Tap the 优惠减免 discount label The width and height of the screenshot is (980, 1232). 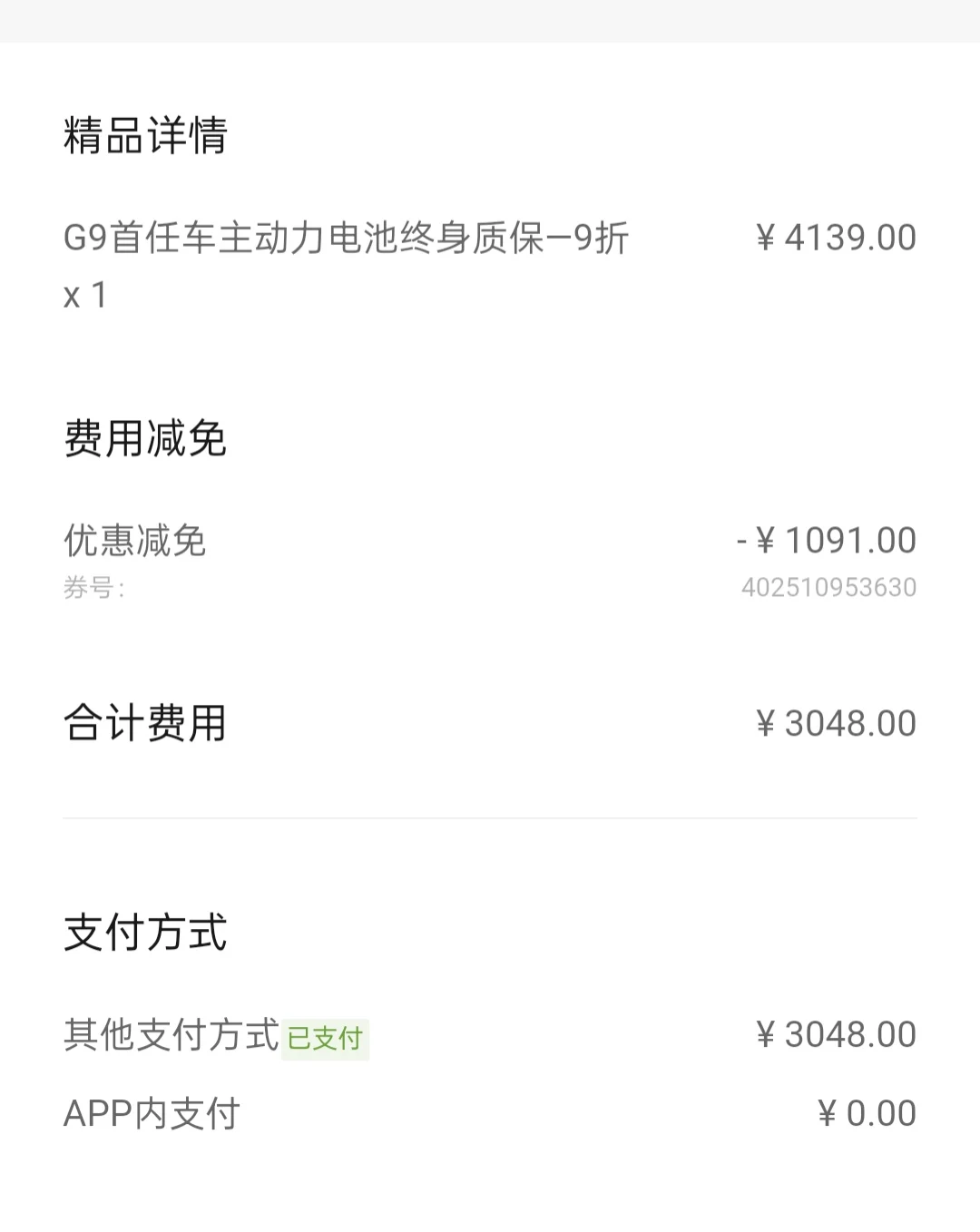[x=135, y=541]
